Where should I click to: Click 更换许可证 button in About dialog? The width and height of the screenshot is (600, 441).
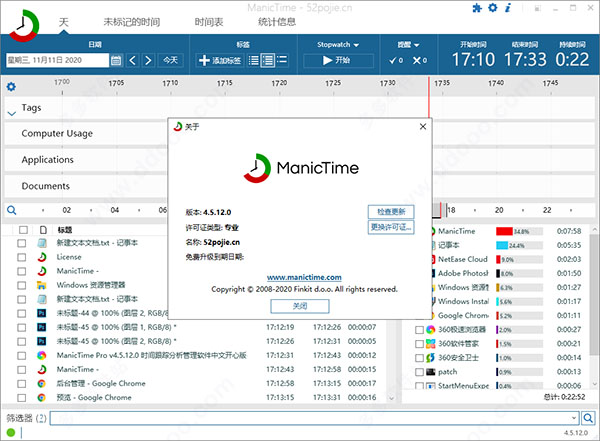click(x=391, y=227)
